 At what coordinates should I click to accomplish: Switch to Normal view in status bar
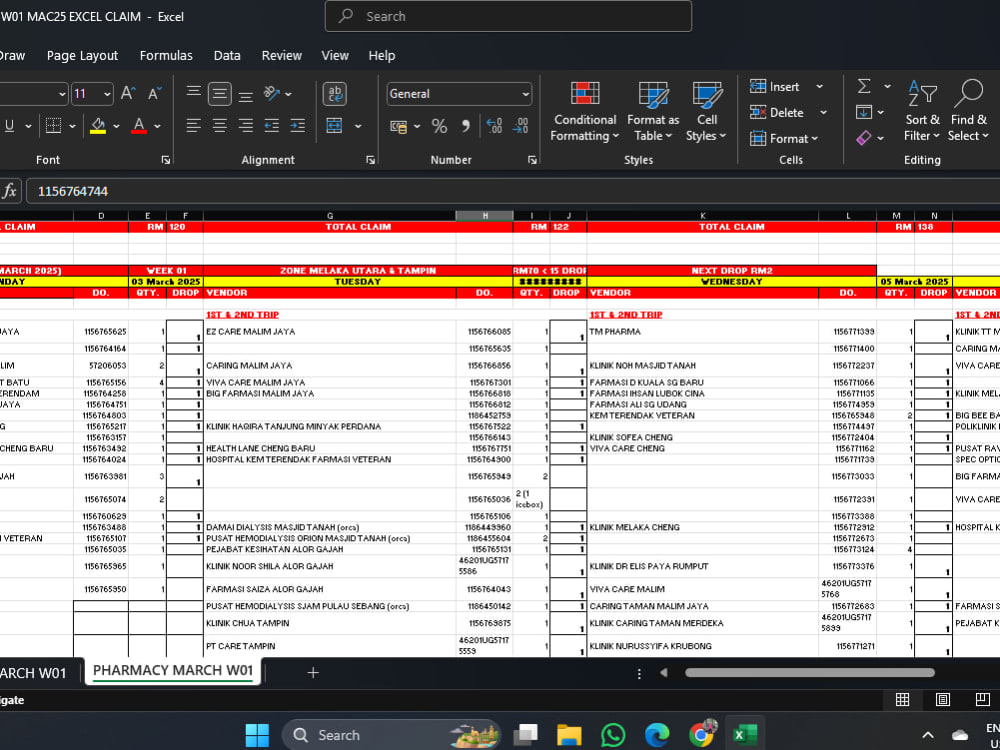[902, 700]
